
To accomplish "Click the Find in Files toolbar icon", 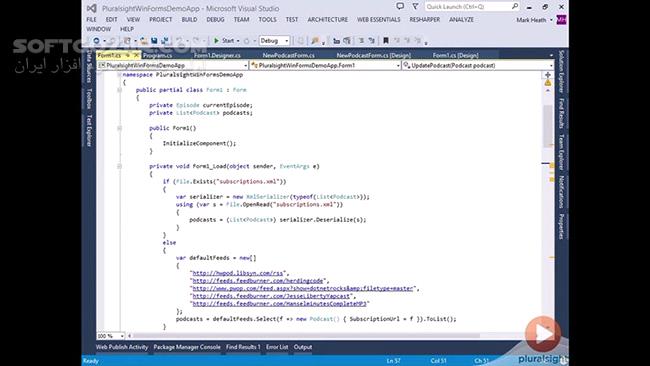I will [315, 41].
